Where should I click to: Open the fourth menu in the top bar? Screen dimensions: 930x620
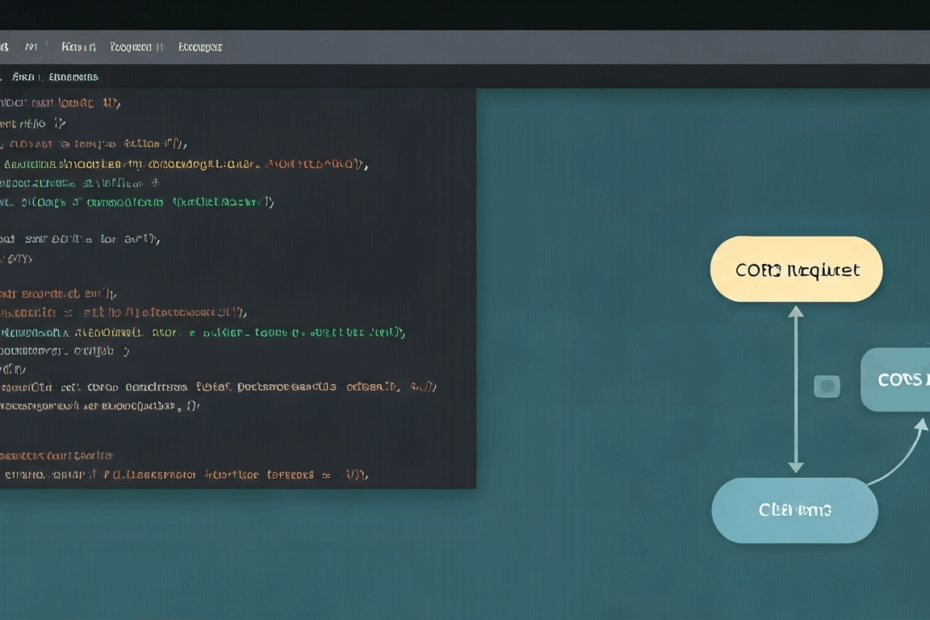137,47
